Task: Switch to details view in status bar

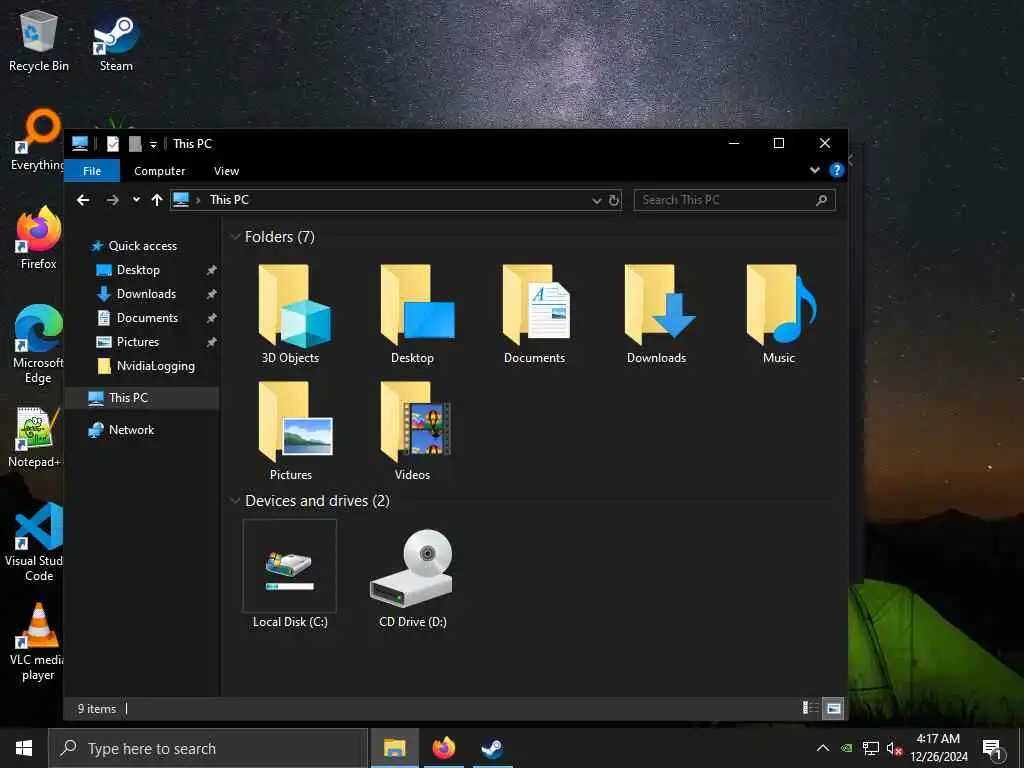Action: pyautogui.click(x=810, y=708)
